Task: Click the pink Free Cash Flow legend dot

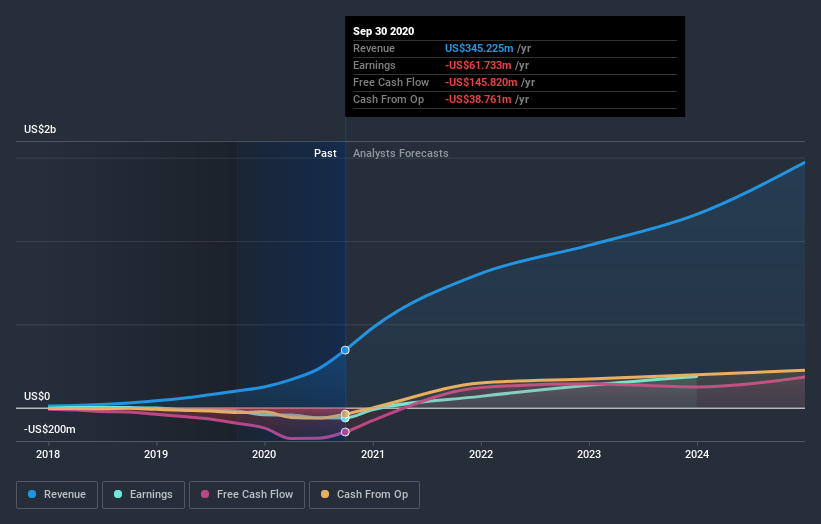Action: pyautogui.click(x=205, y=494)
